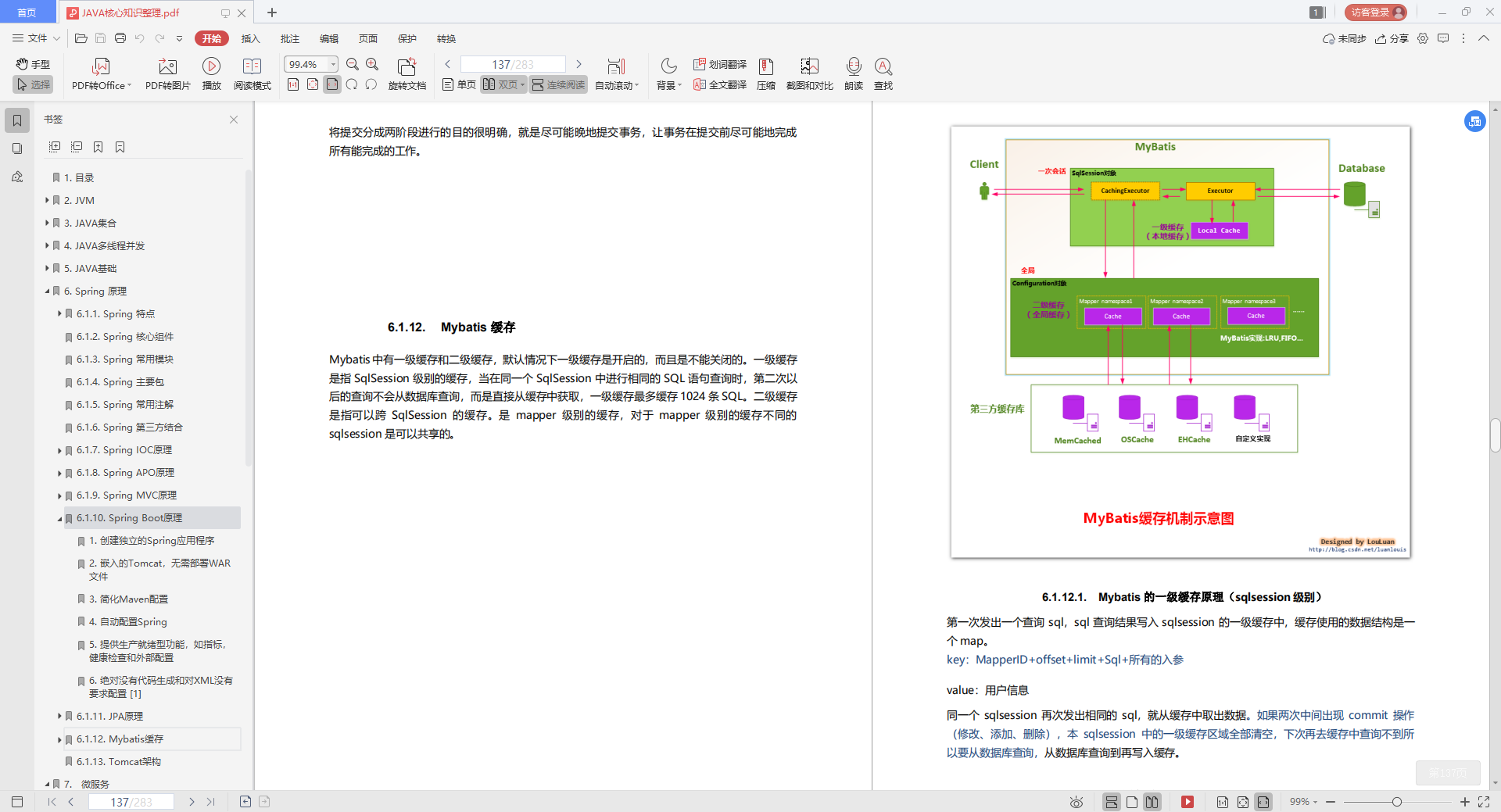Switch to the 插入 ribbon tab
Image resolution: width=1501 pixels, height=812 pixels.
coord(250,38)
